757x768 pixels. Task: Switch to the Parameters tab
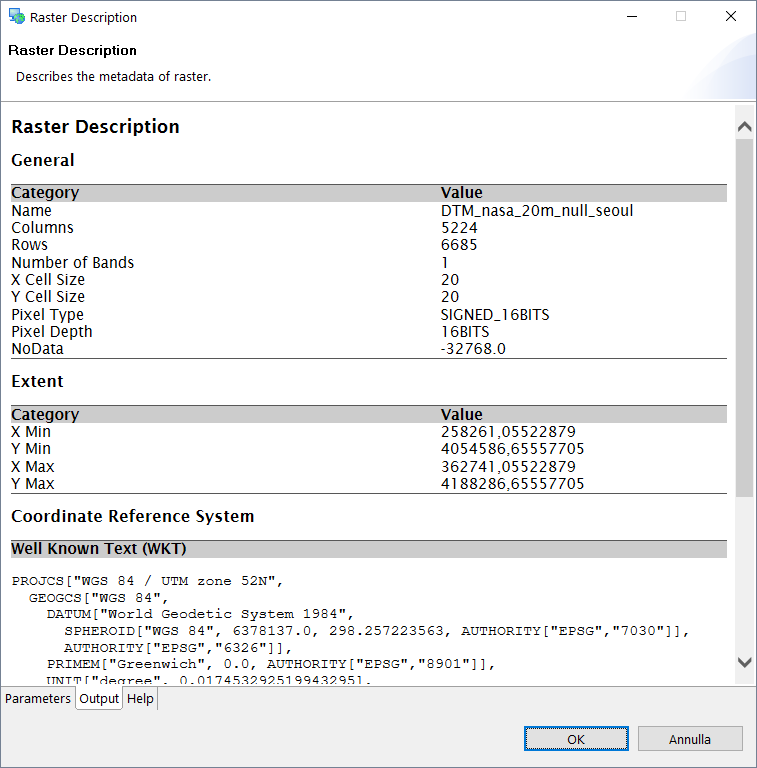pyautogui.click(x=38, y=699)
